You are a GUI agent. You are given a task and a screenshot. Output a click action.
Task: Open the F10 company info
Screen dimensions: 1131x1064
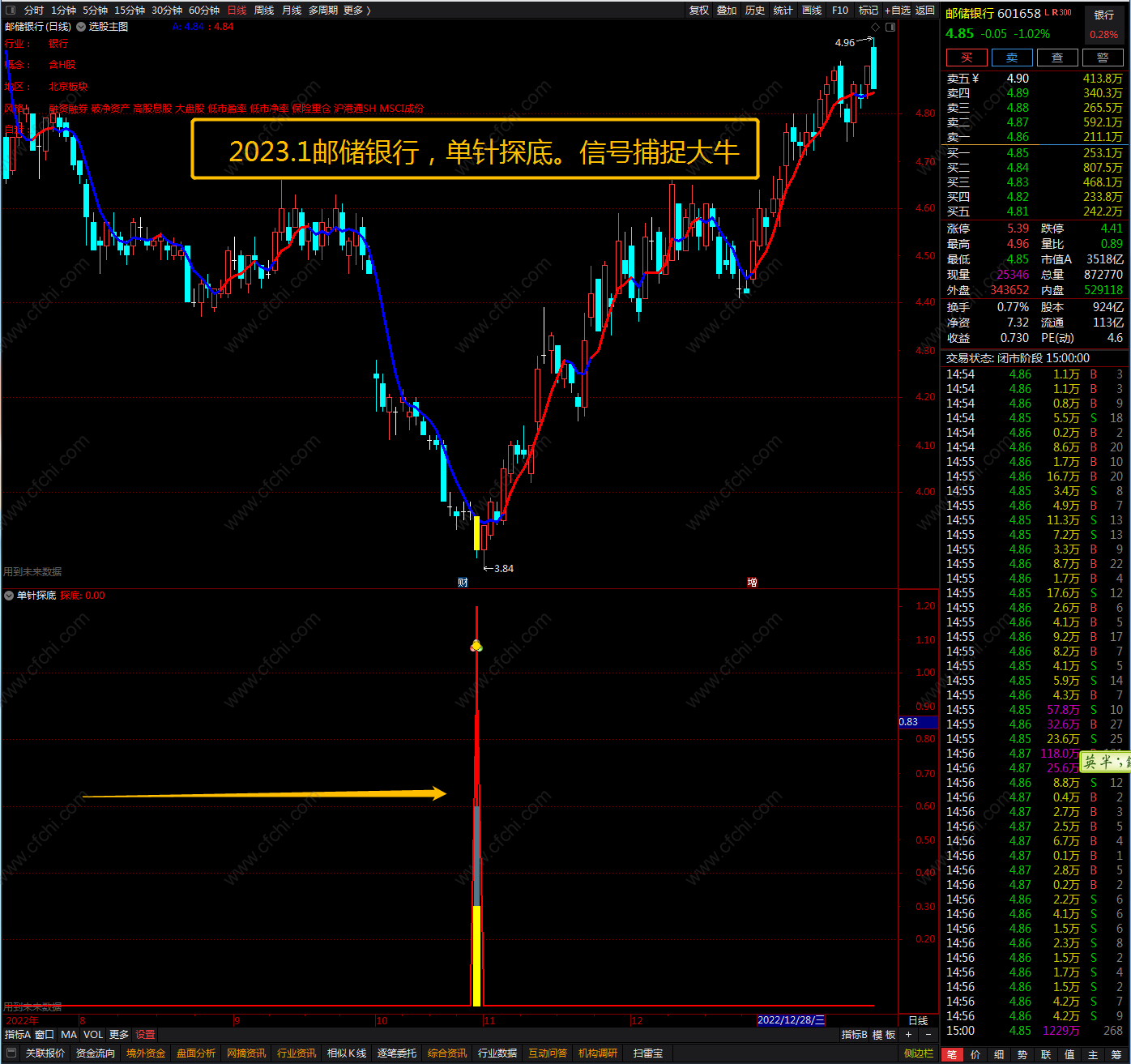(840, 11)
